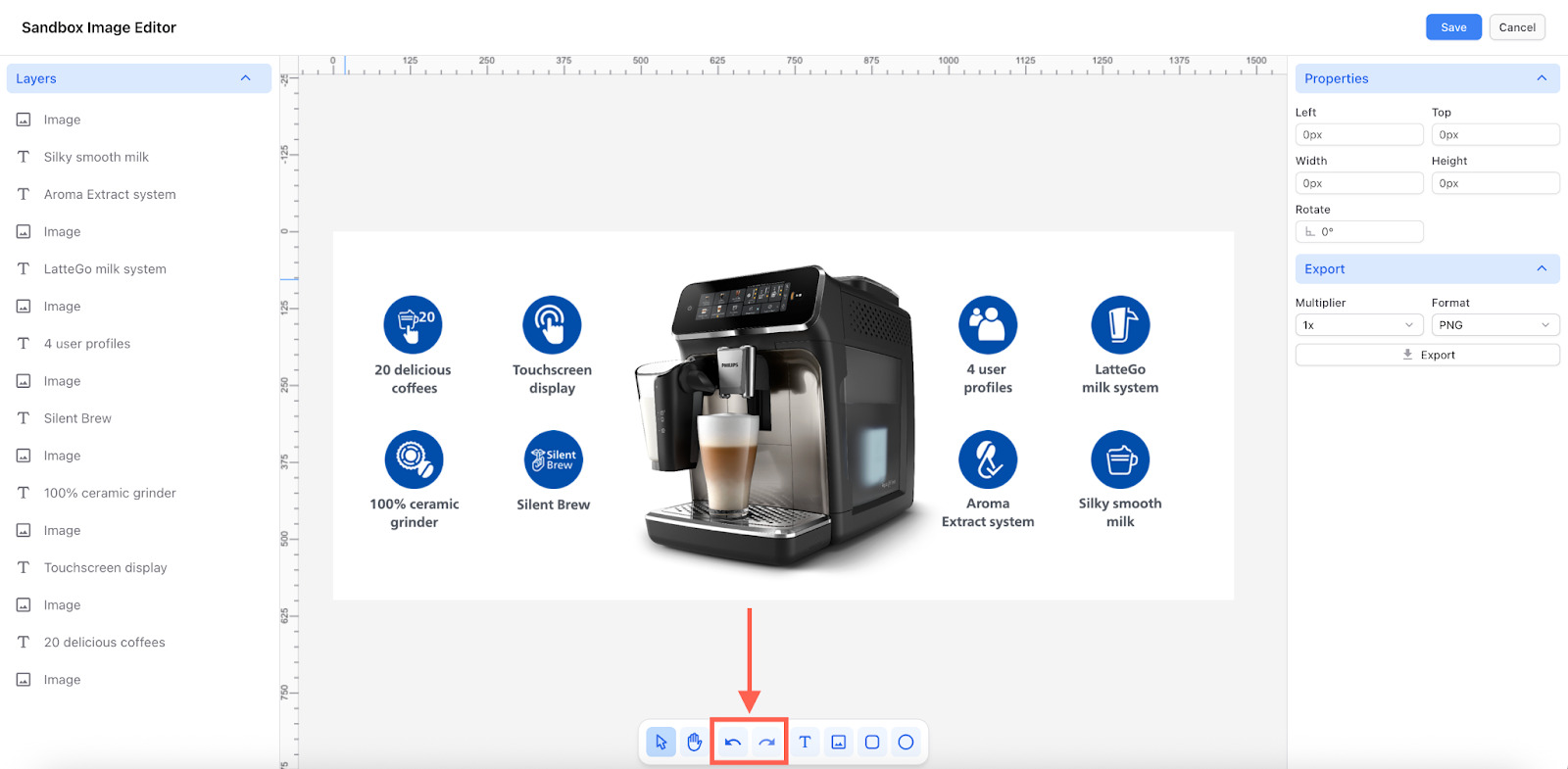Viewport: 1568px width, 769px height.
Task: Select the circle shape tool
Action: [906, 743]
